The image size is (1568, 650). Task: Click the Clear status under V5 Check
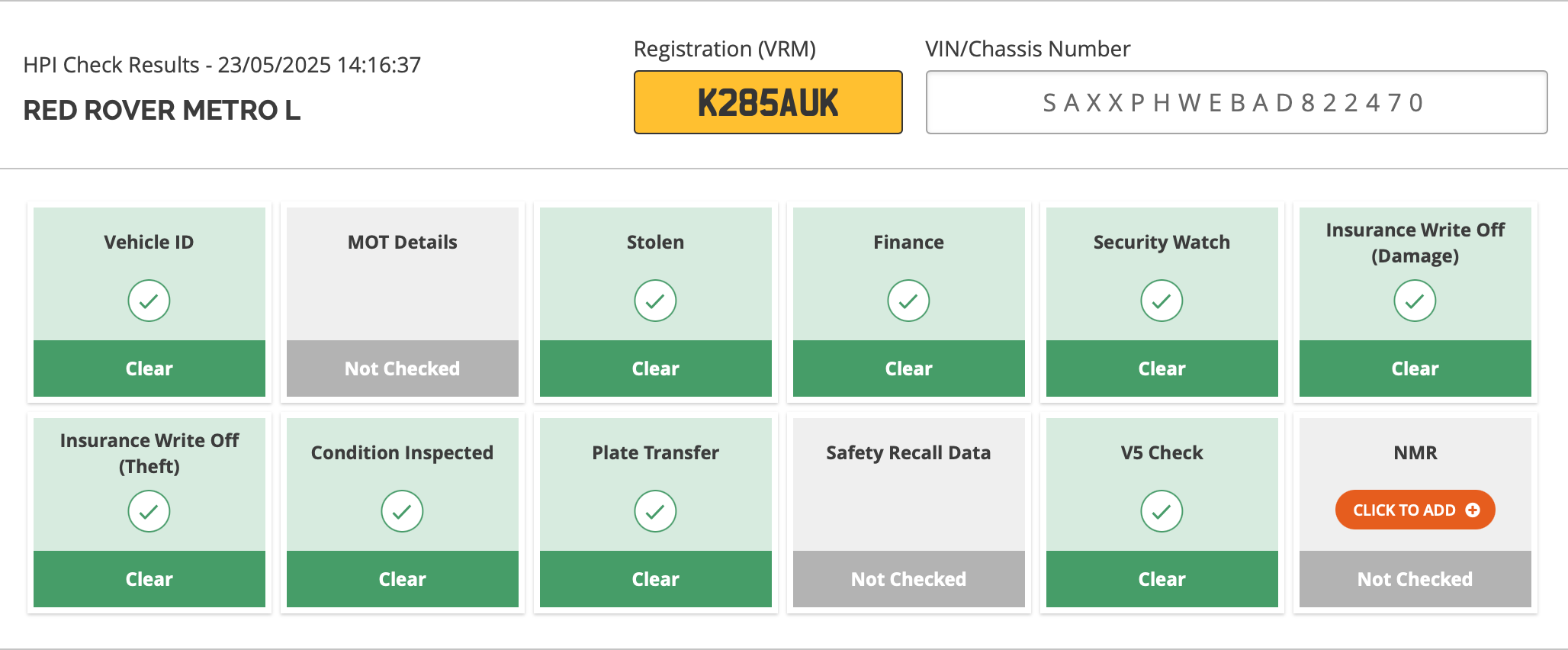pos(1162,579)
